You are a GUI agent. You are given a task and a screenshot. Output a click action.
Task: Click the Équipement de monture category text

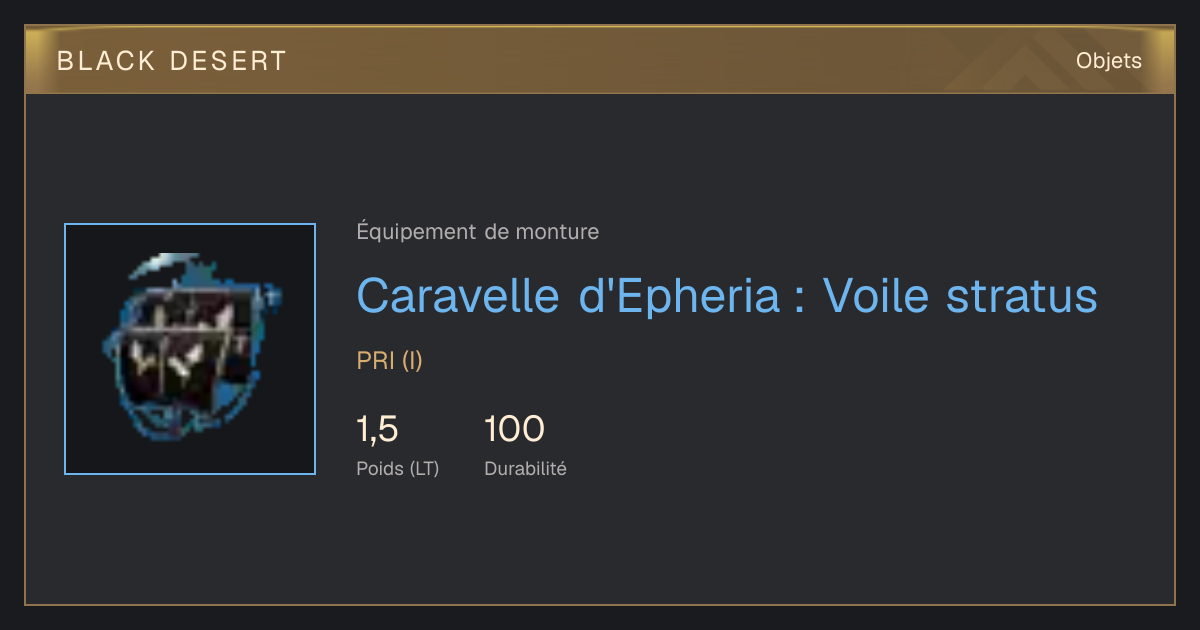tap(478, 232)
